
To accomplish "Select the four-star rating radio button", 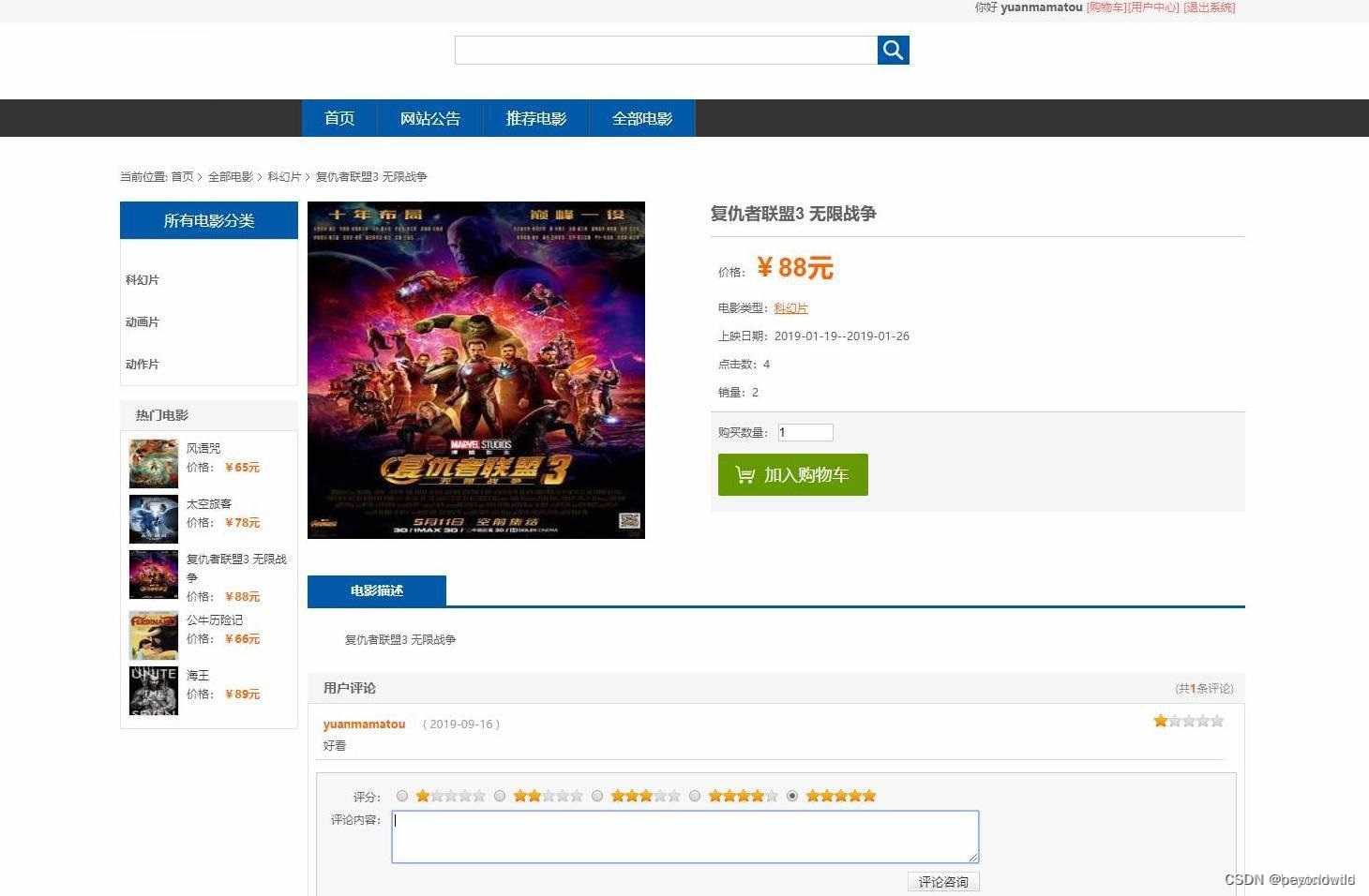I will pos(695,796).
